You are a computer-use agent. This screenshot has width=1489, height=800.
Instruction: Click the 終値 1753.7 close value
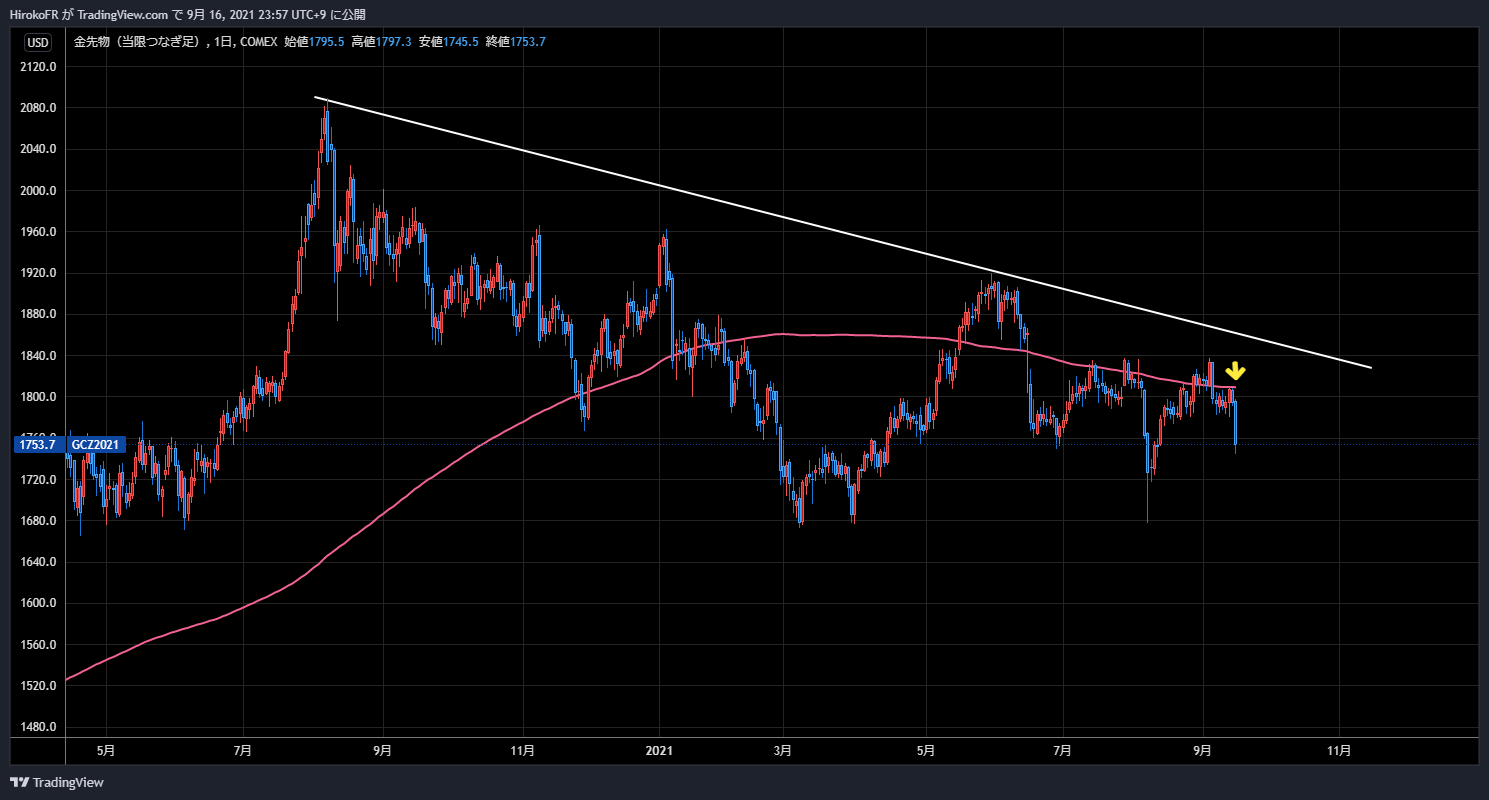pos(515,42)
